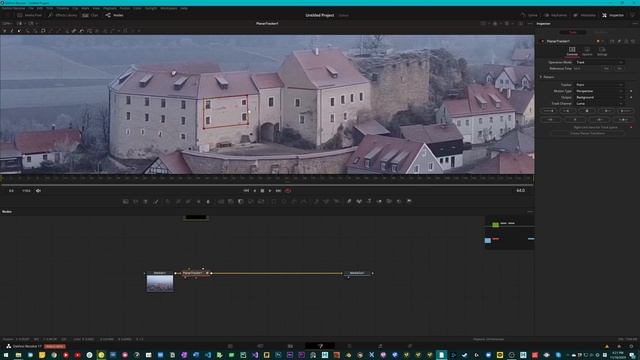Click the Track To Start button
This screenshot has width=640, height=360.
coord(548,111)
